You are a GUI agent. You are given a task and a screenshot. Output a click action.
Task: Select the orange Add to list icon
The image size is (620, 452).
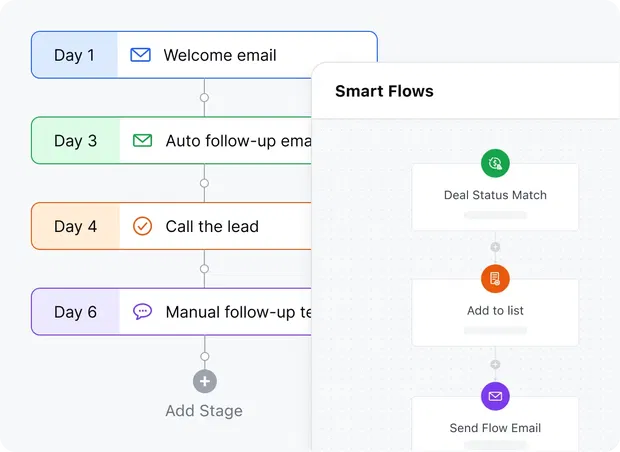(495, 278)
